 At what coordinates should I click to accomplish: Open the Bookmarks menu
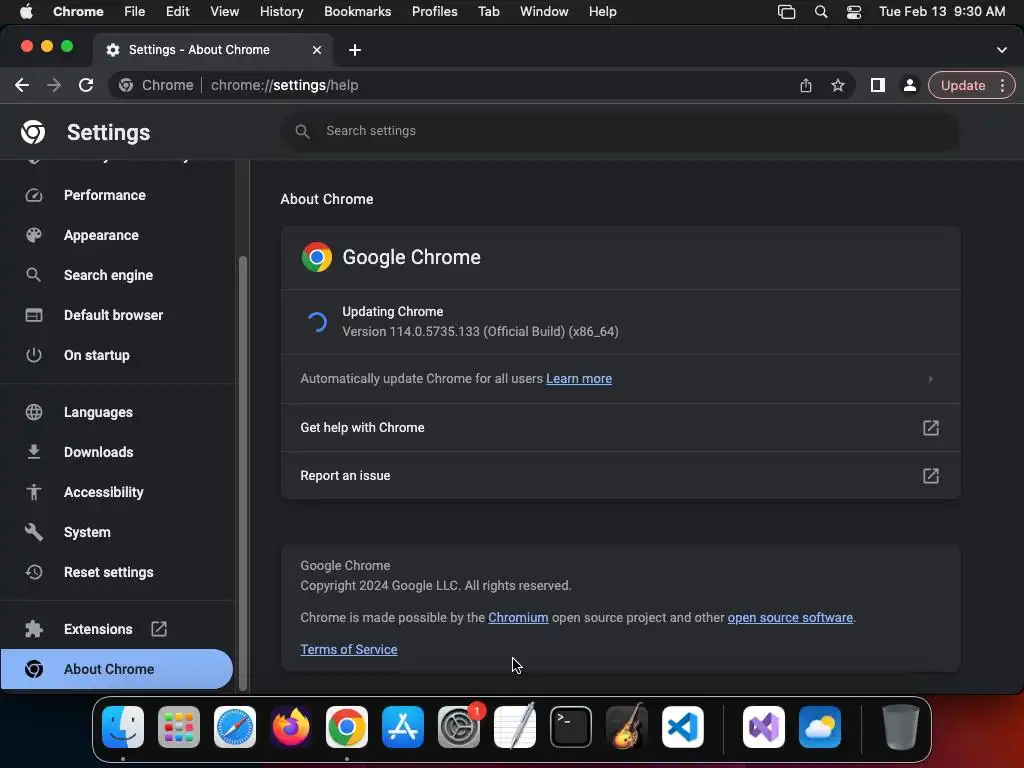pyautogui.click(x=357, y=12)
